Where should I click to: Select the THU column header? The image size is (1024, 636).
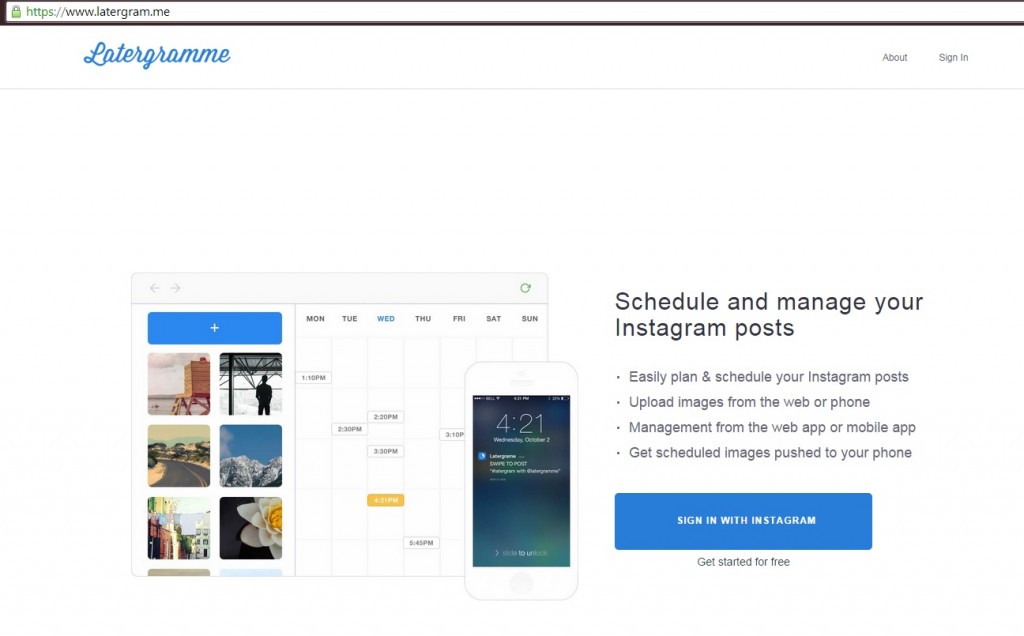(x=423, y=319)
